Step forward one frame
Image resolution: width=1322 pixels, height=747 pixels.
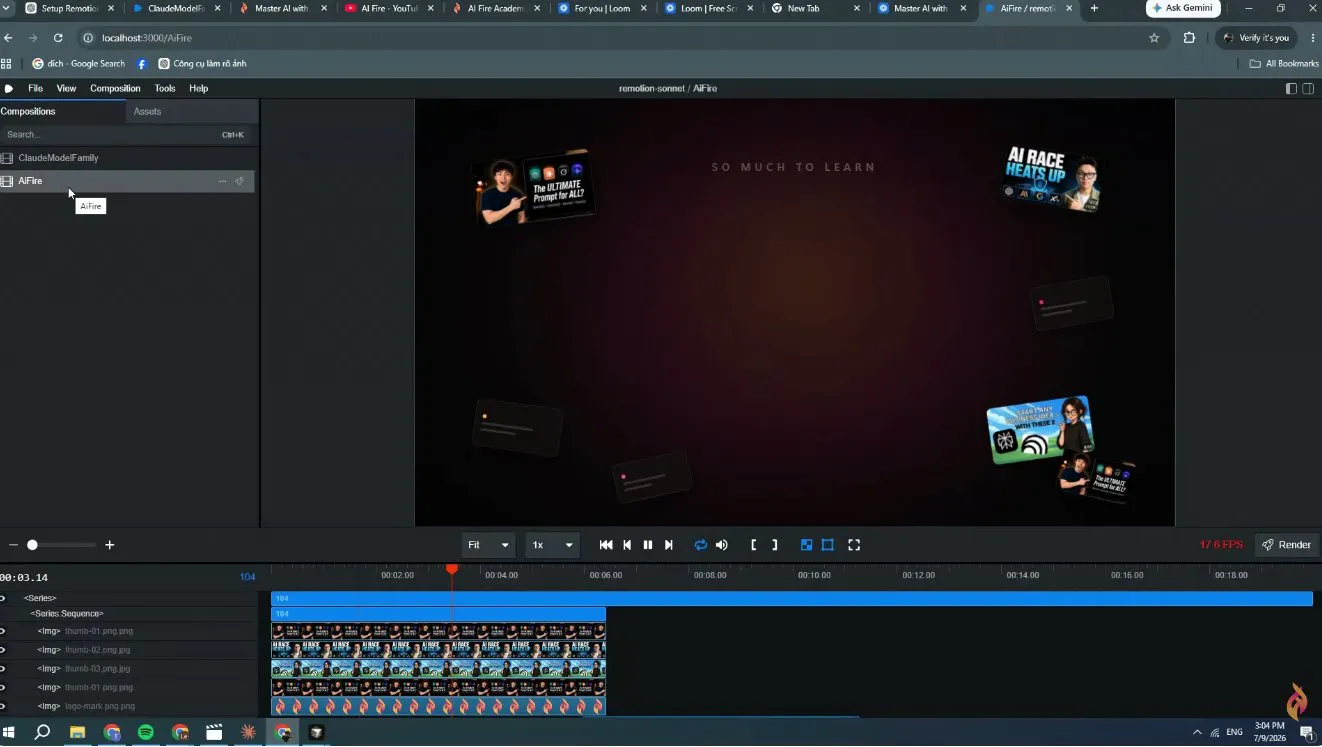(669, 545)
